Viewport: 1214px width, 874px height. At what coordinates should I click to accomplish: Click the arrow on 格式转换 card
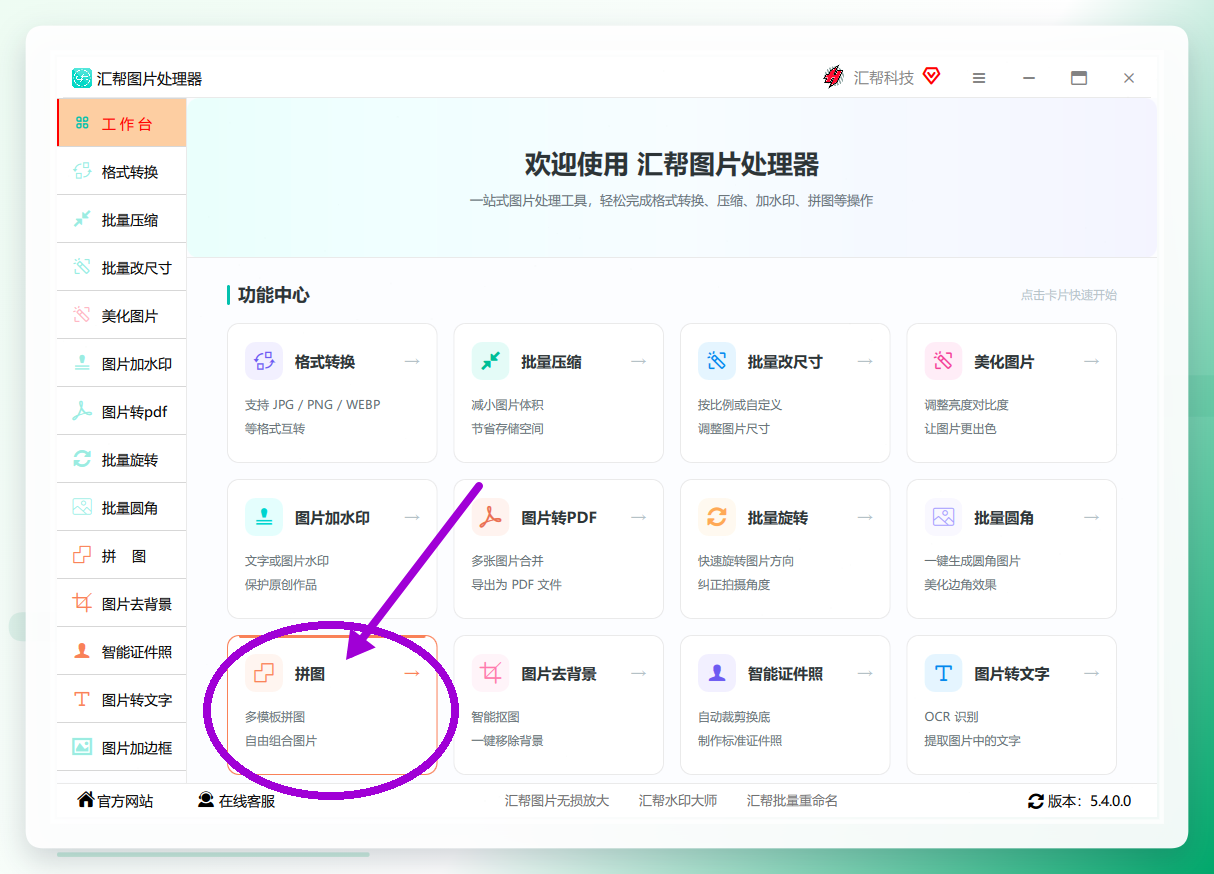(412, 361)
